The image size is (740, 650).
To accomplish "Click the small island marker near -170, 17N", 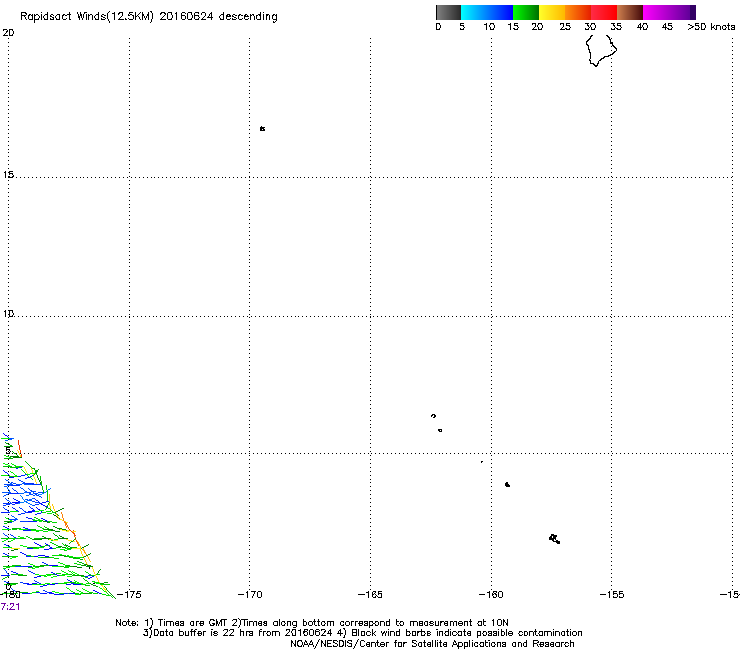I will (262, 128).
